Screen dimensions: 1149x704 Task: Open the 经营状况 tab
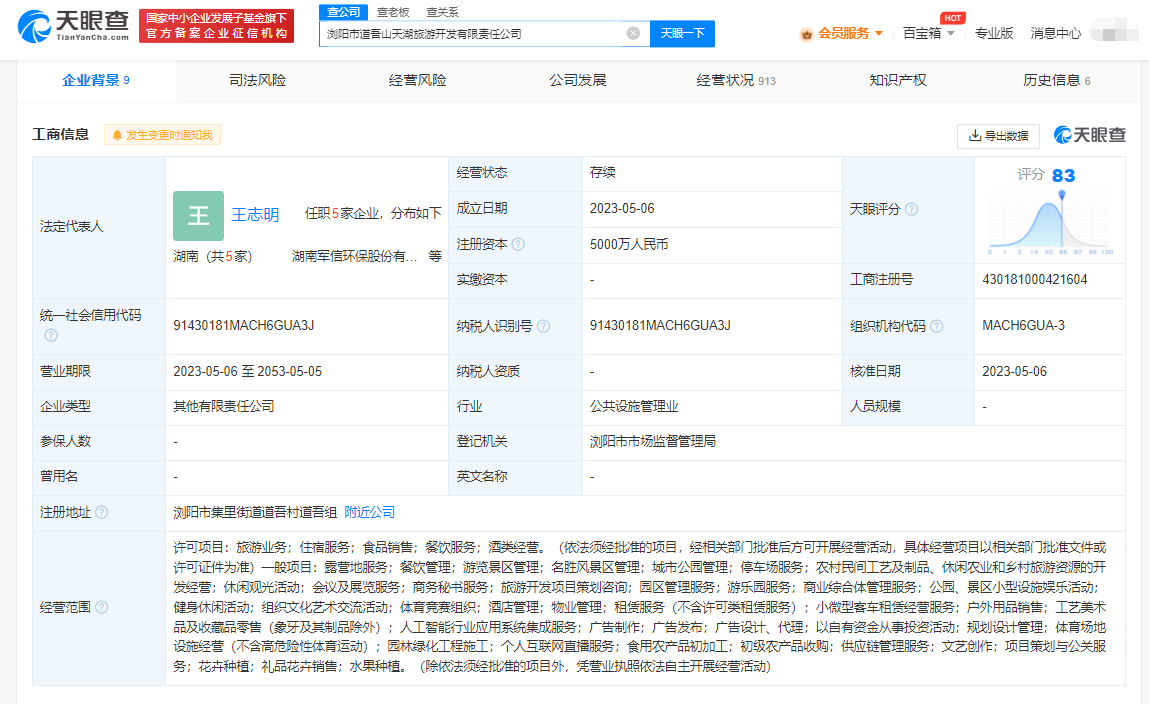pos(736,81)
